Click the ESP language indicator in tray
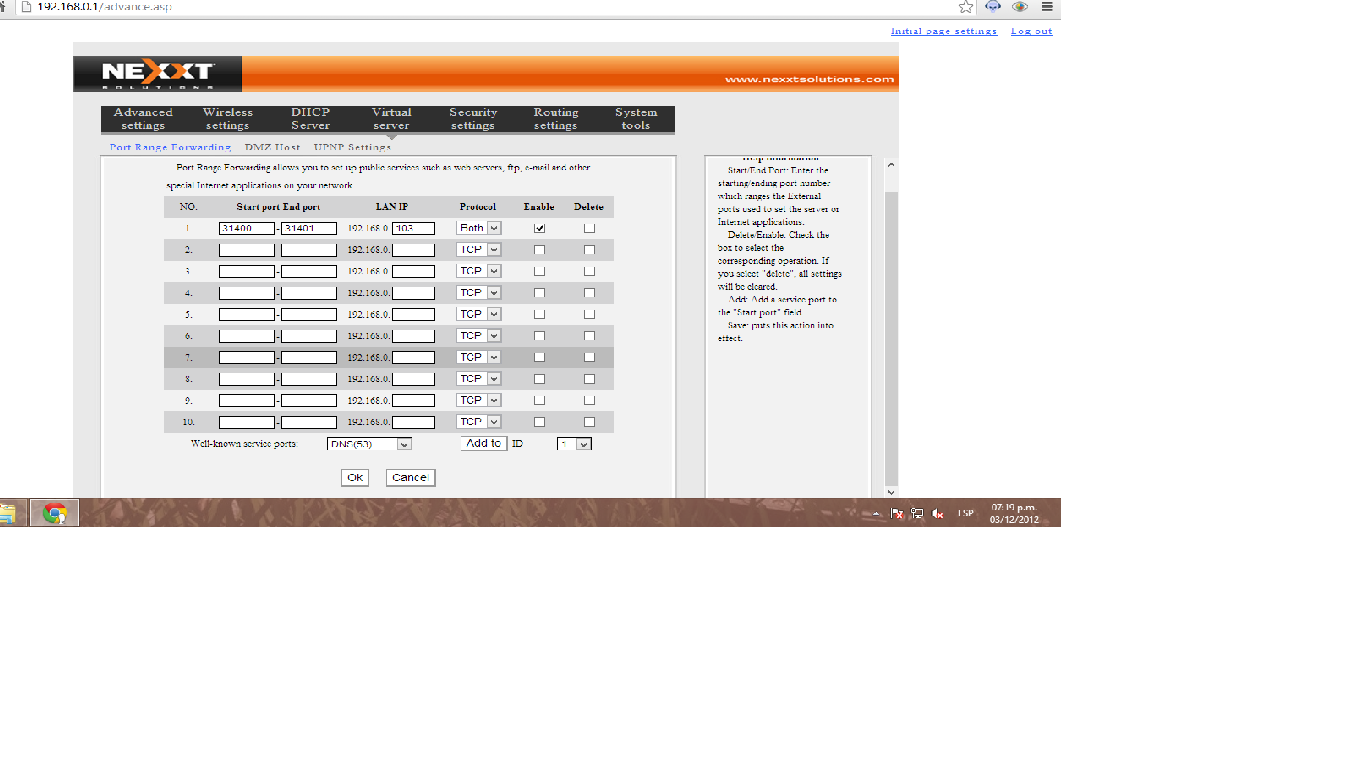Image resolution: width=1360 pixels, height=768 pixels. tap(966, 513)
